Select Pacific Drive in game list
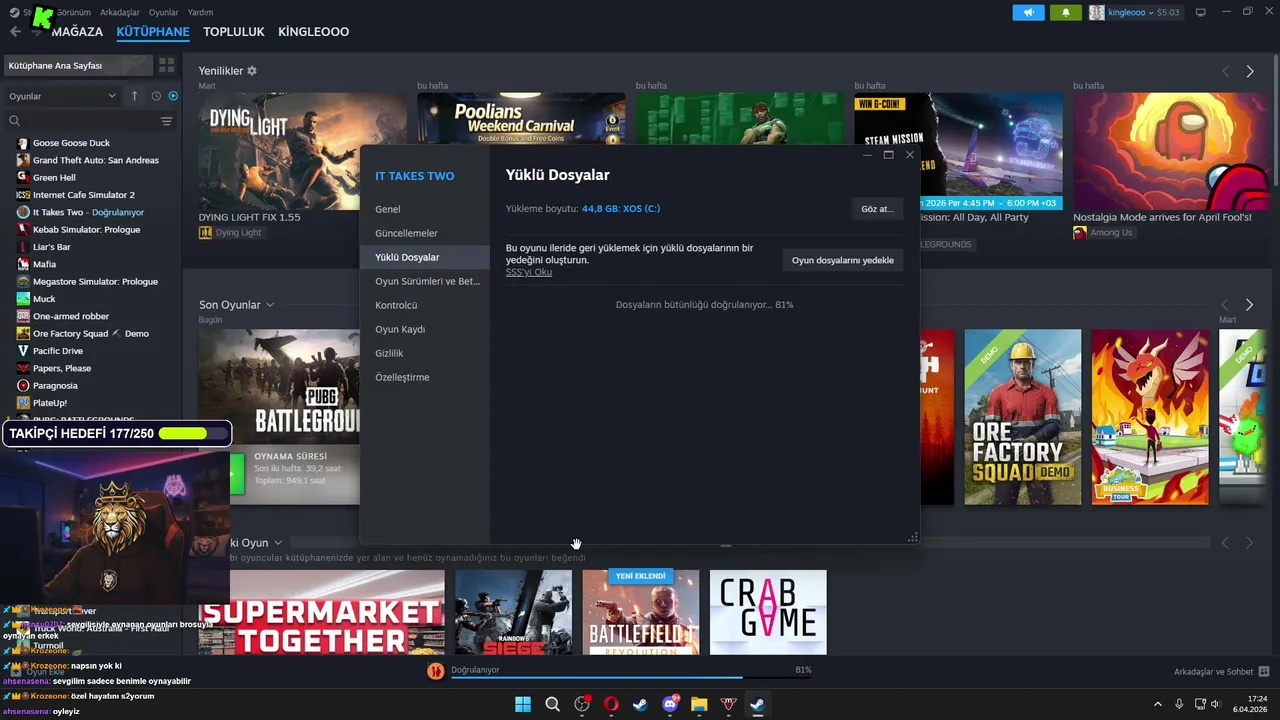The width and height of the screenshot is (1280, 720). click(58, 351)
